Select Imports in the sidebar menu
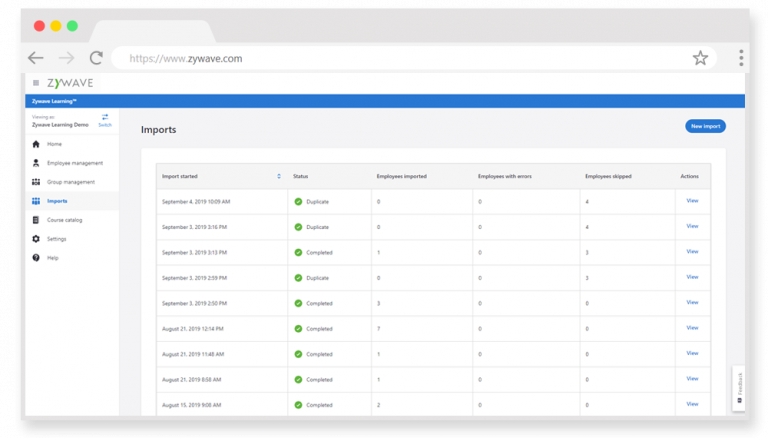Viewport: 768px width, 438px height. point(57,201)
